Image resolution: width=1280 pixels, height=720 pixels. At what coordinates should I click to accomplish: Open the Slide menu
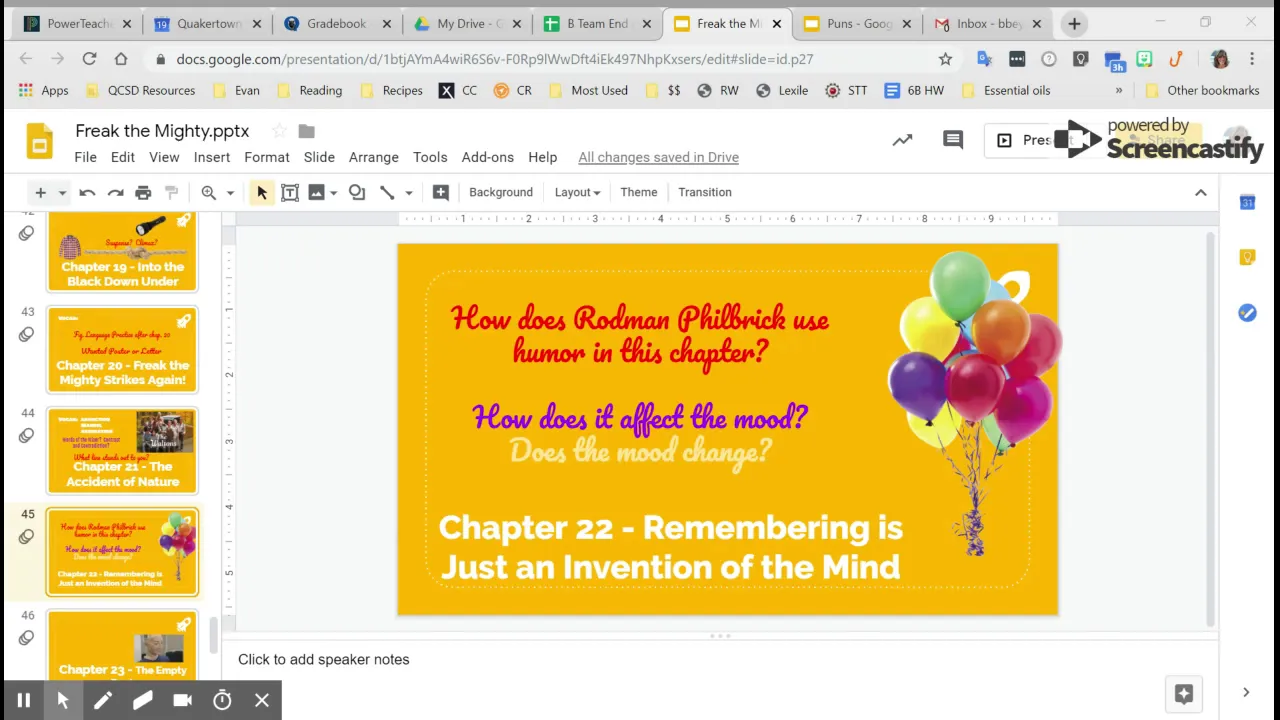tap(319, 157)
